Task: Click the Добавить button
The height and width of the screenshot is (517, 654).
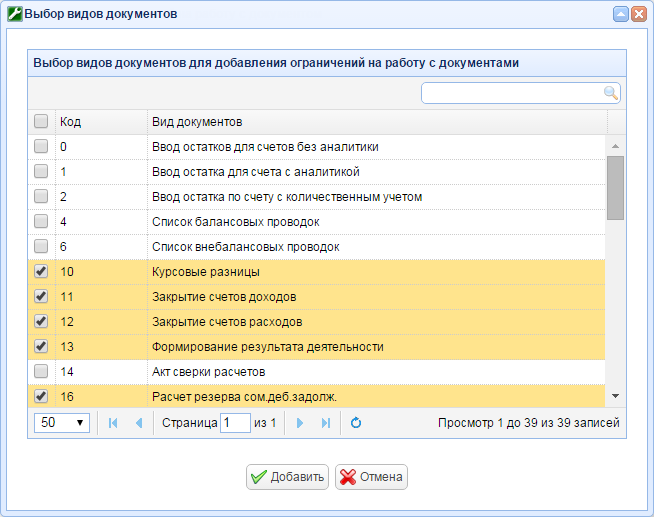Action: tap(287, 477)
